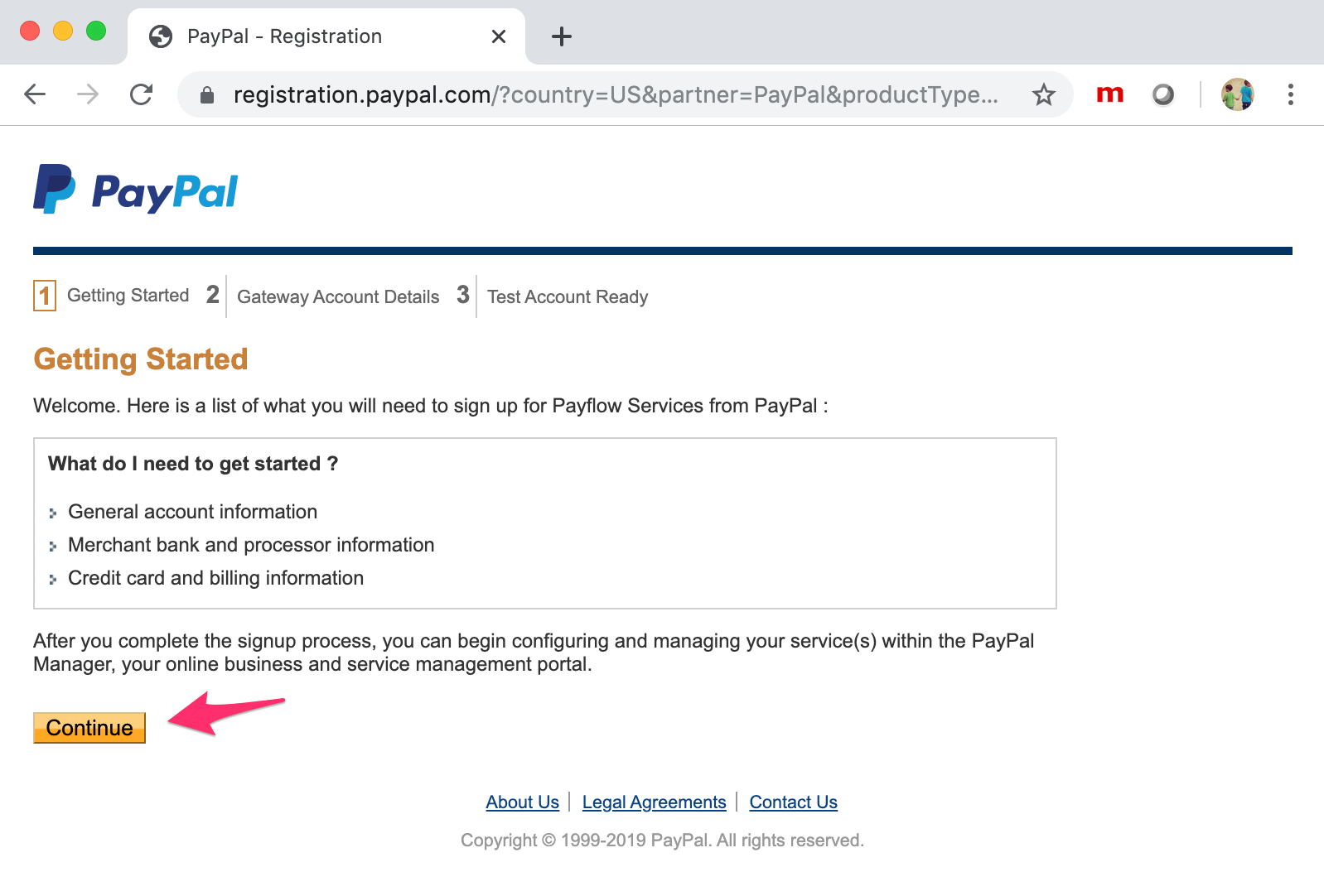Click the browser back arrow

click(34, 94)
